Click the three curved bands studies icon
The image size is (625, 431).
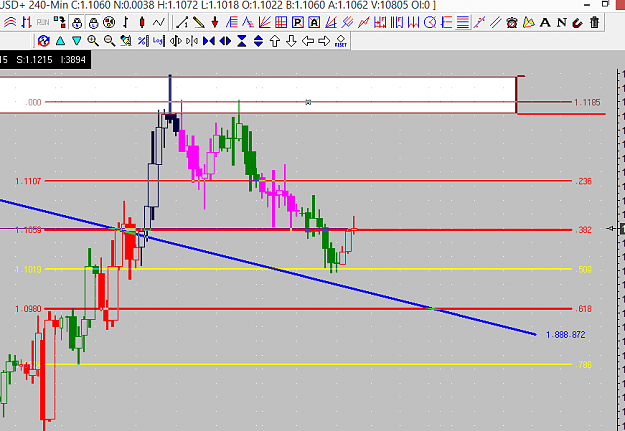10,22
